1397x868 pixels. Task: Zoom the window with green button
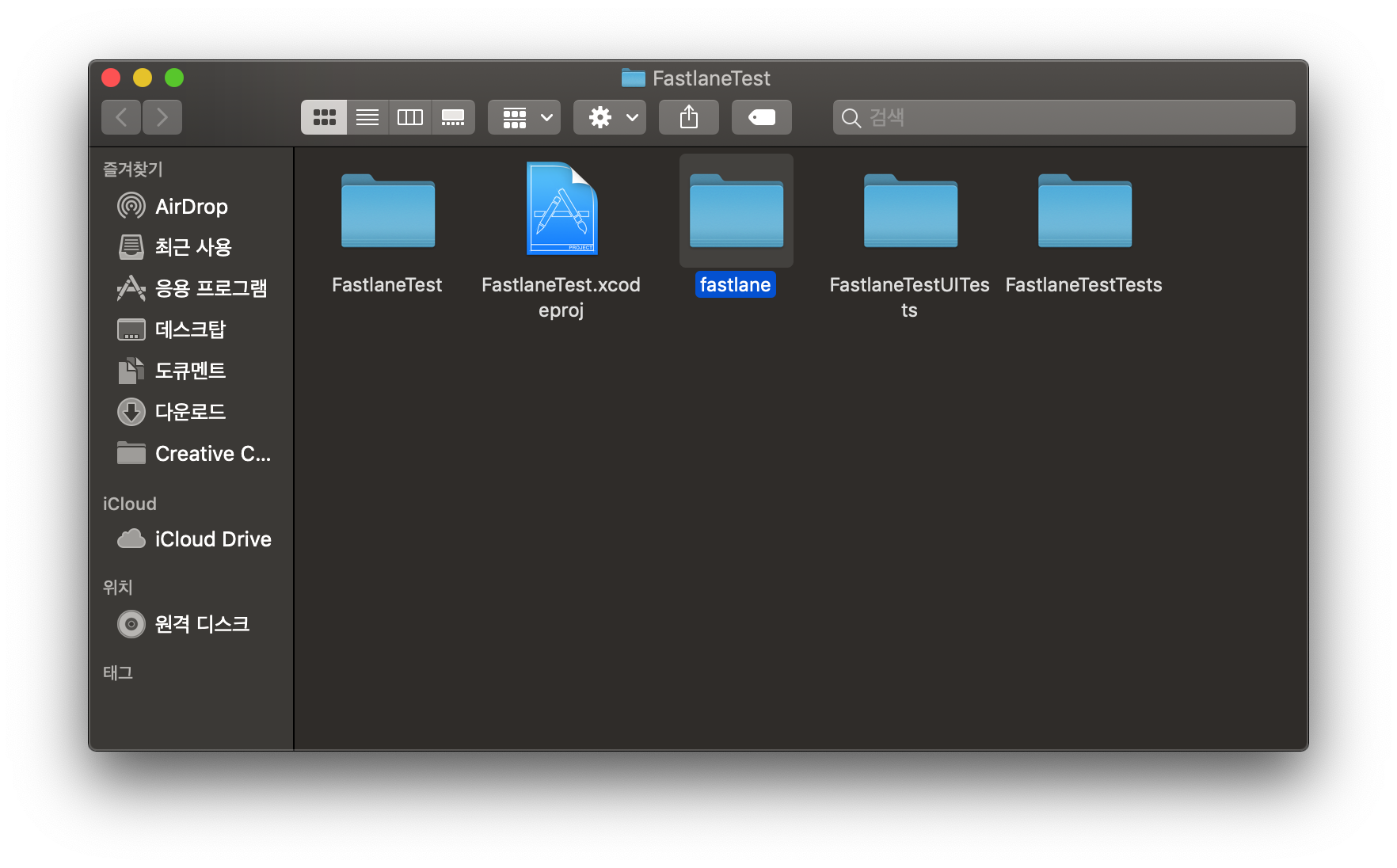[174, 78]
